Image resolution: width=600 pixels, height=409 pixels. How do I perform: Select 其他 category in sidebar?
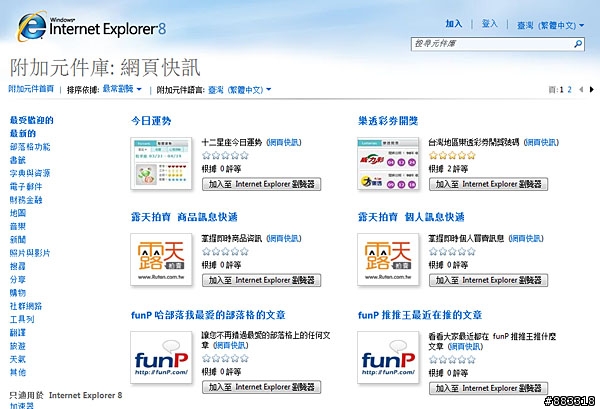pyautogui.click(x=18, y=372)
